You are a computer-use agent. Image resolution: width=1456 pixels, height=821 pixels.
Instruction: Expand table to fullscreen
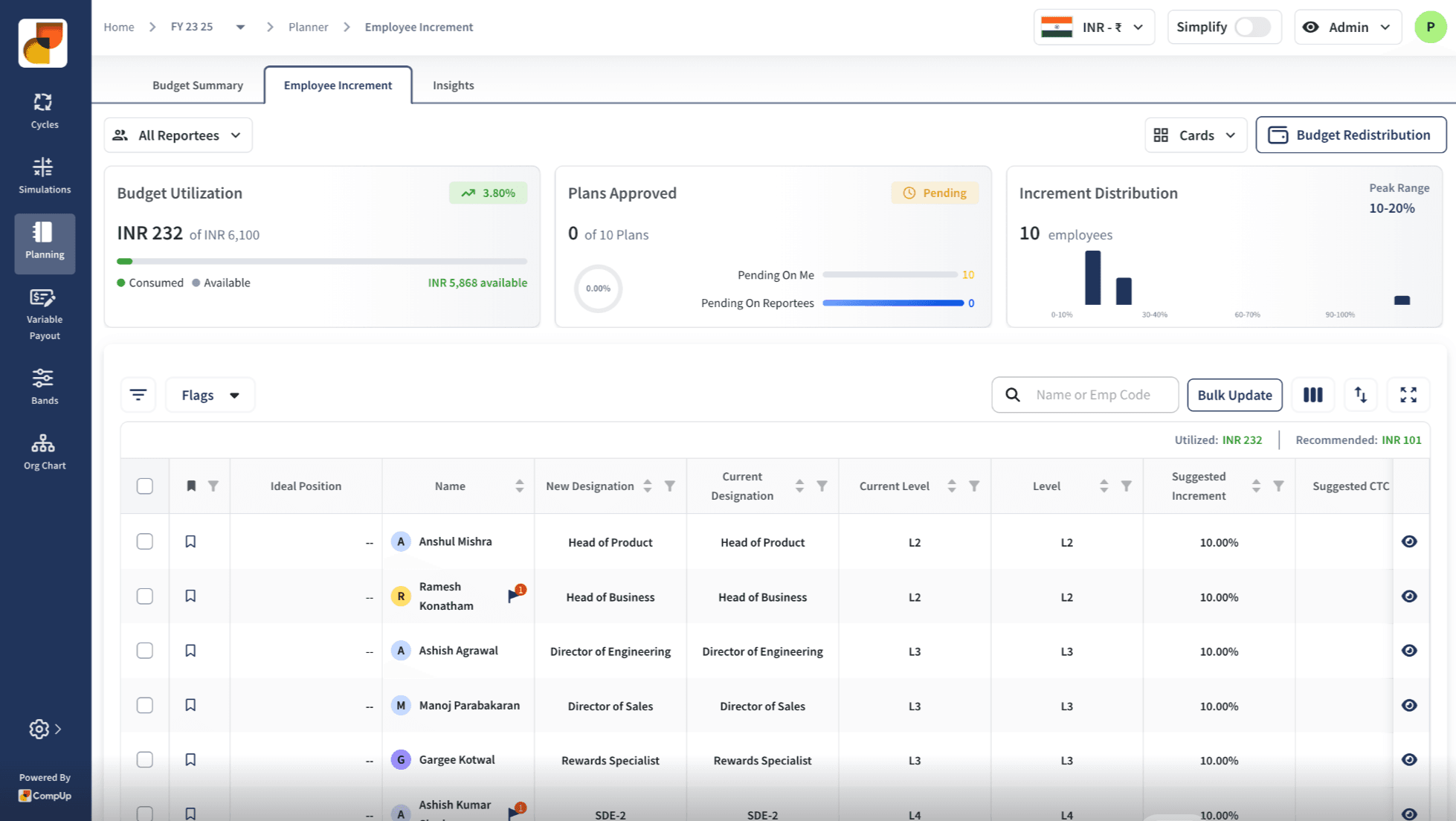pyautogui.click(x=1408, y=395)
